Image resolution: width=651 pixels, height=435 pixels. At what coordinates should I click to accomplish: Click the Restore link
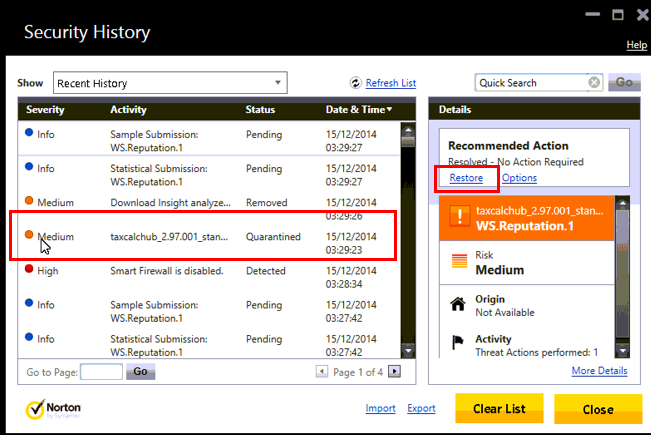466,178
